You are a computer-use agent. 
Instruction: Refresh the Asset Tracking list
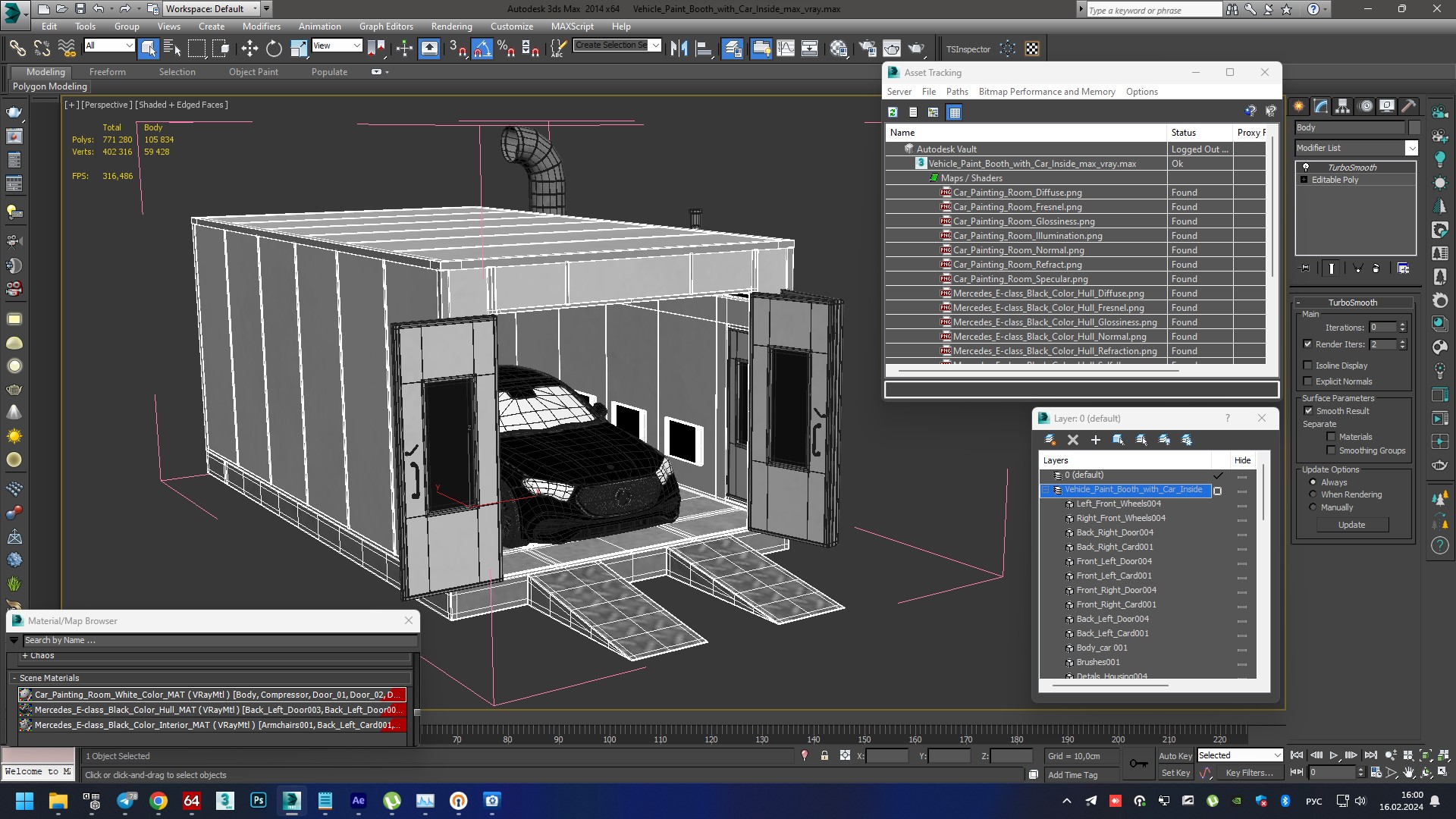[893, 112]
